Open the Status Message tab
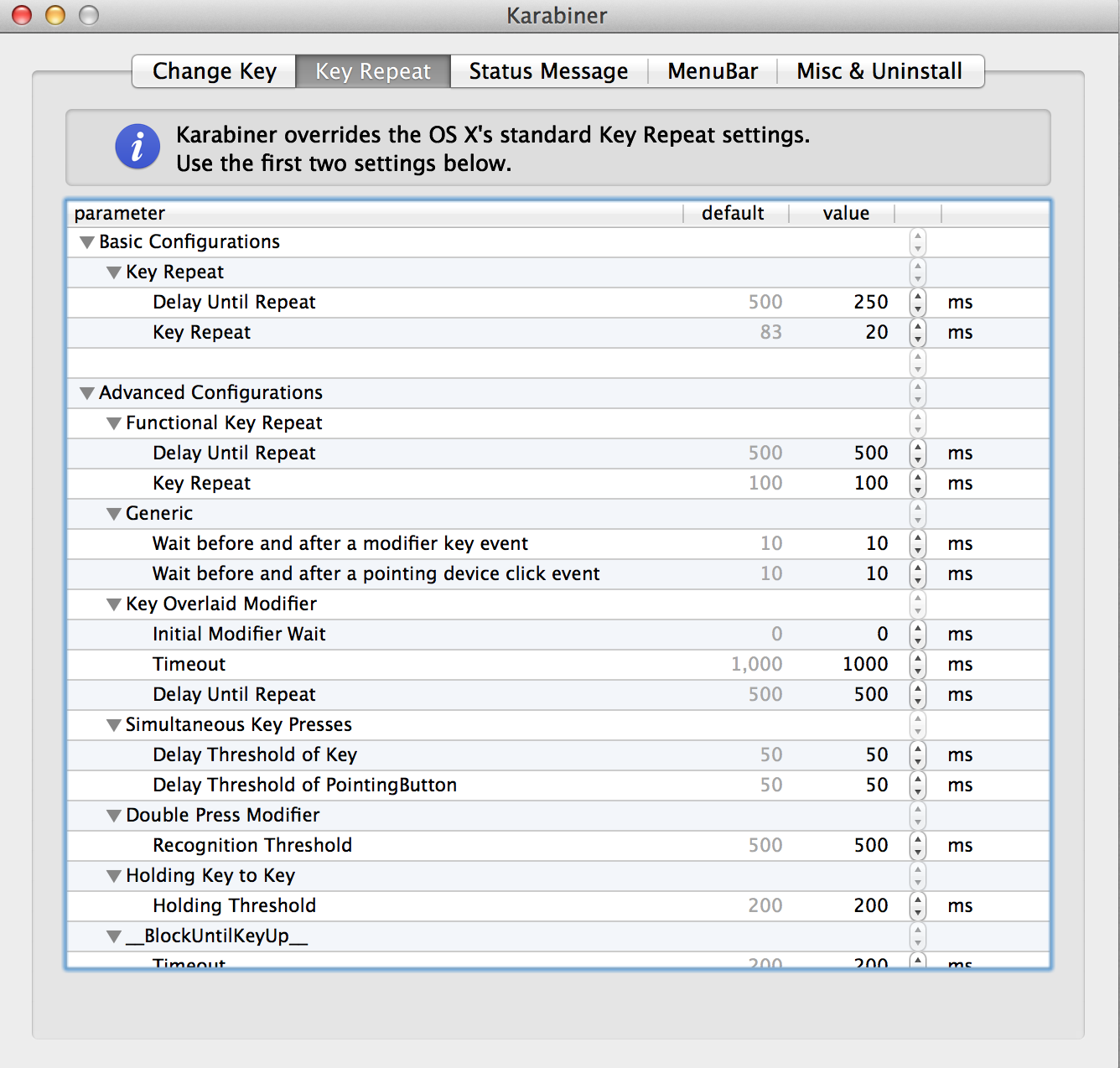 (x=548, y=71)
